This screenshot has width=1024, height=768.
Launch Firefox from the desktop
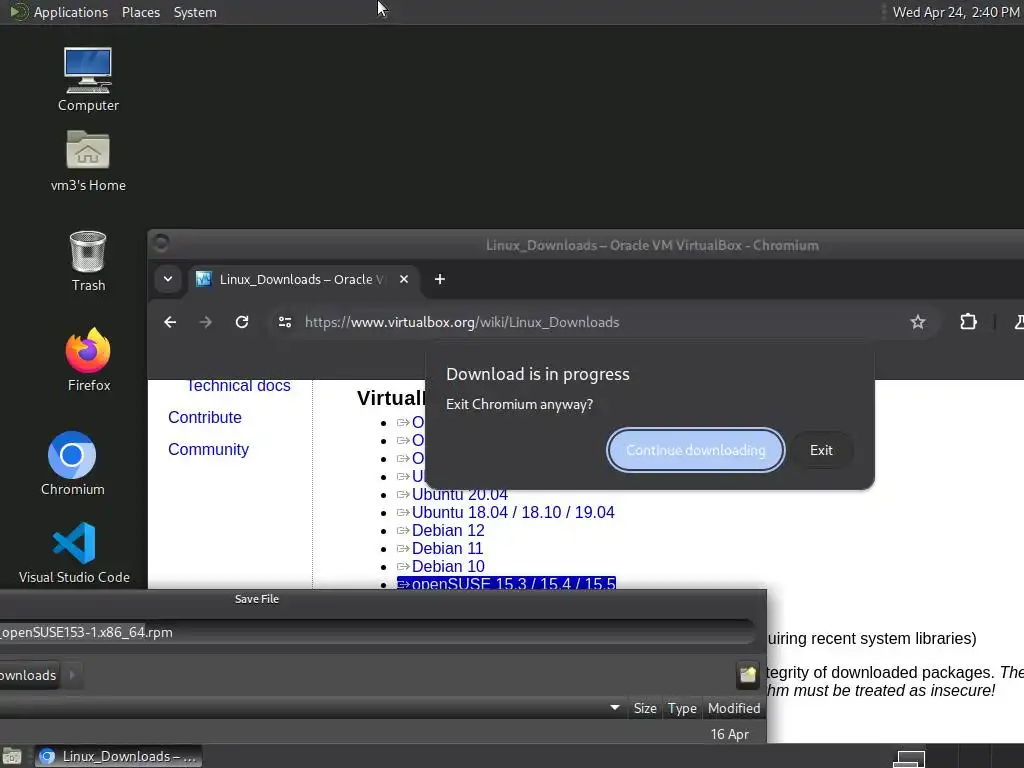[x=88, y=359]
